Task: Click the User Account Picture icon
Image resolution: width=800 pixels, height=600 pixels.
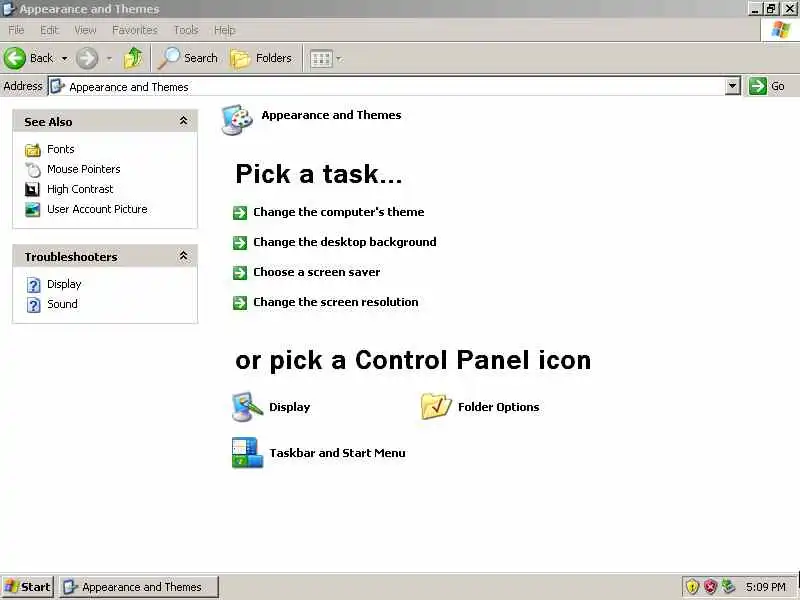Action: tap(33, 209)
